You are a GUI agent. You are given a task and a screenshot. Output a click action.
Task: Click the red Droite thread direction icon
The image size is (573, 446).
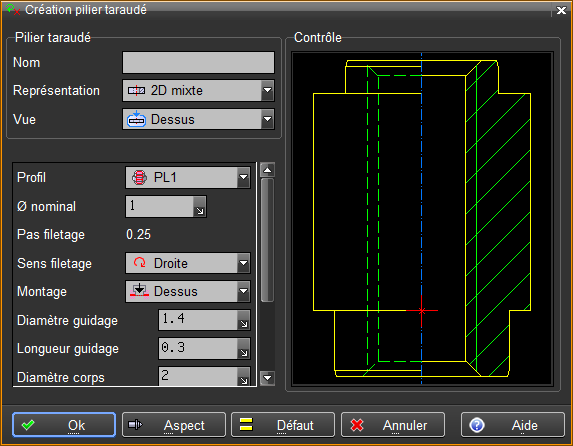tap(139, 262)
